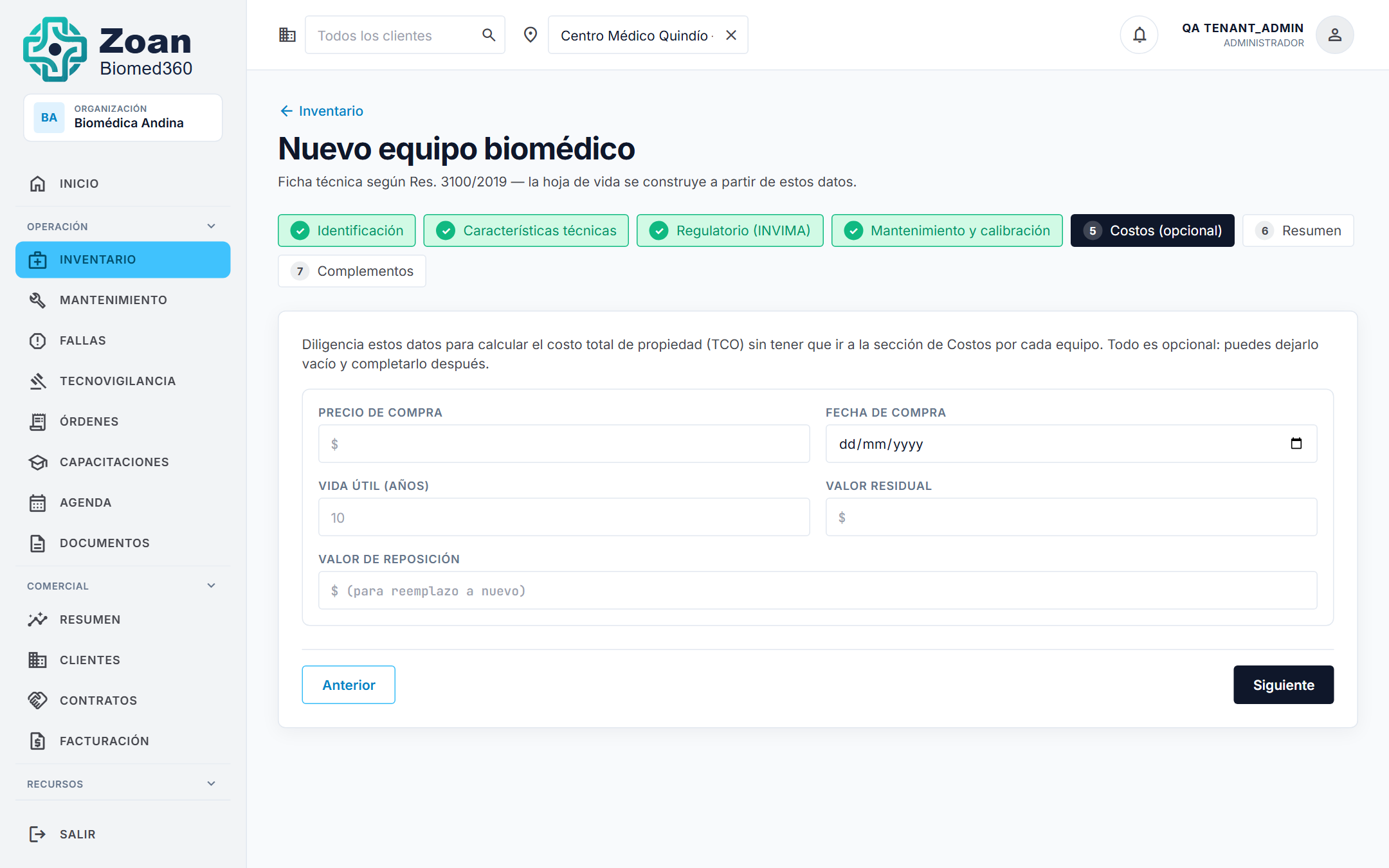Open notifications bell
1389x868 pixels.
coord(1139,35)
